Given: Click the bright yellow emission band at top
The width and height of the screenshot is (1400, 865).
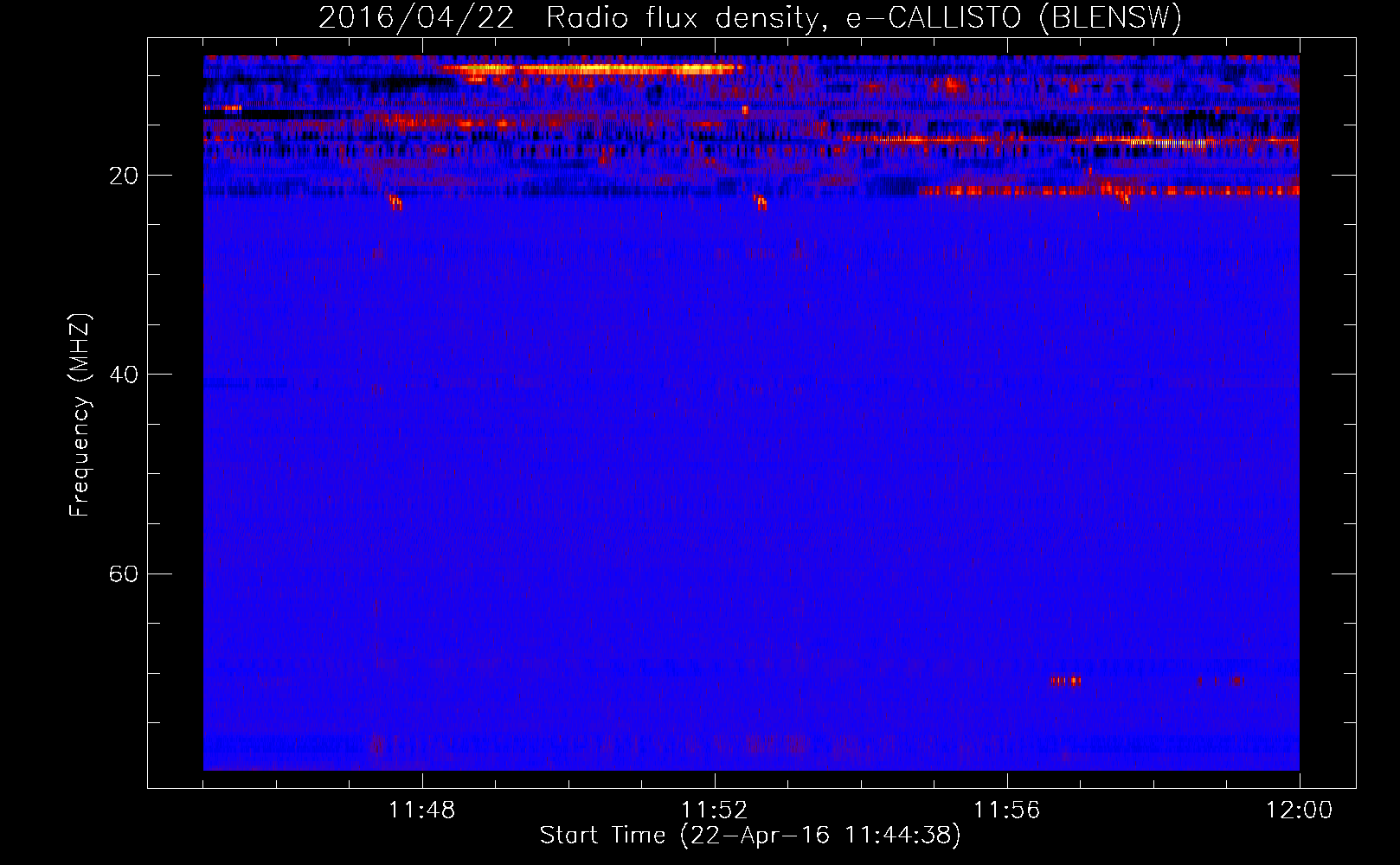Looking at the screenshot, I should [x=591, y=68].
